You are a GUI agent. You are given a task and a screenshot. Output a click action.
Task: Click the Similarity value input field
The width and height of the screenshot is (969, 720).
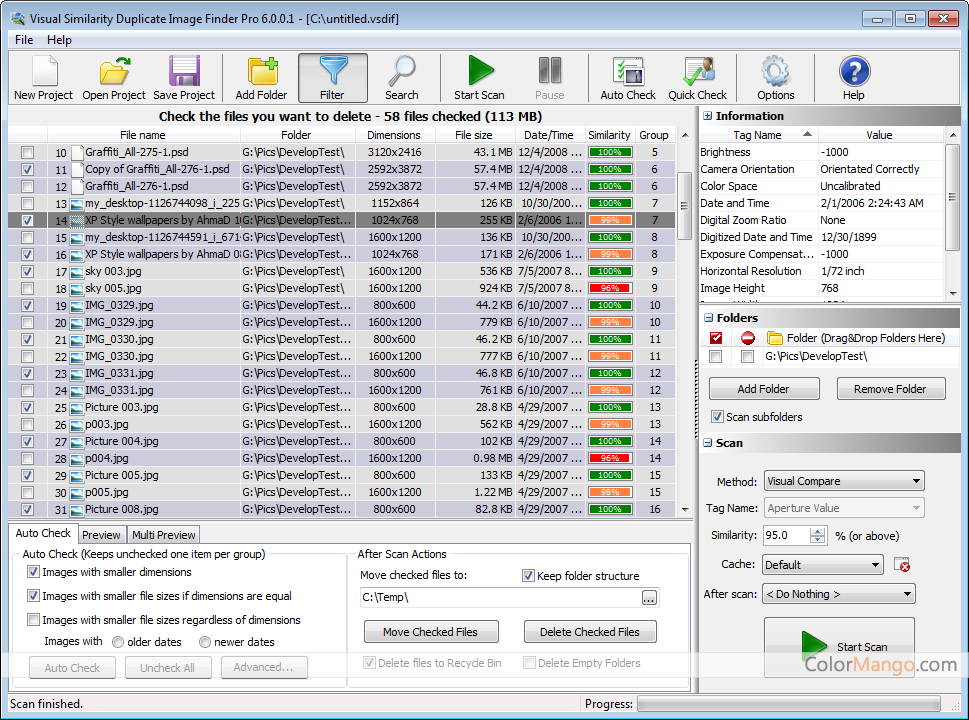point(787,535)
